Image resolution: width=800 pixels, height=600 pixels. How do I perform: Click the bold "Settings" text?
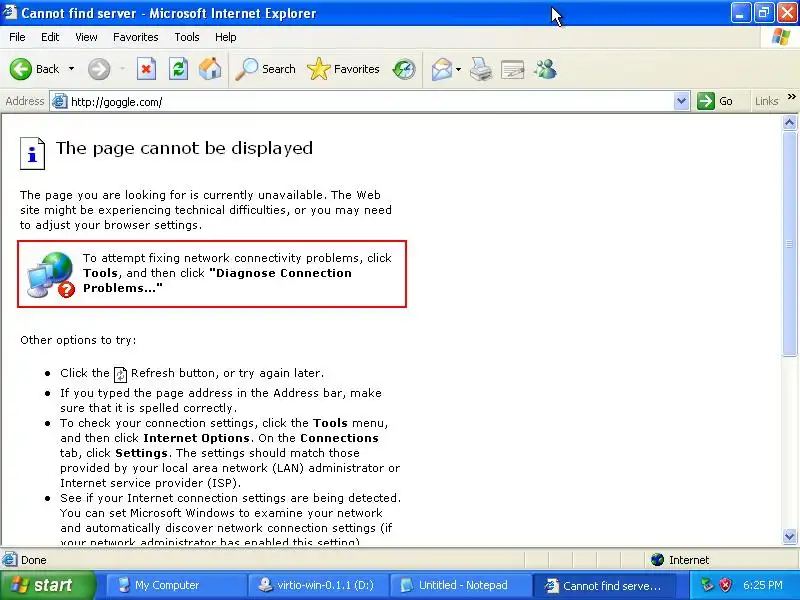[x=141, y=453]
